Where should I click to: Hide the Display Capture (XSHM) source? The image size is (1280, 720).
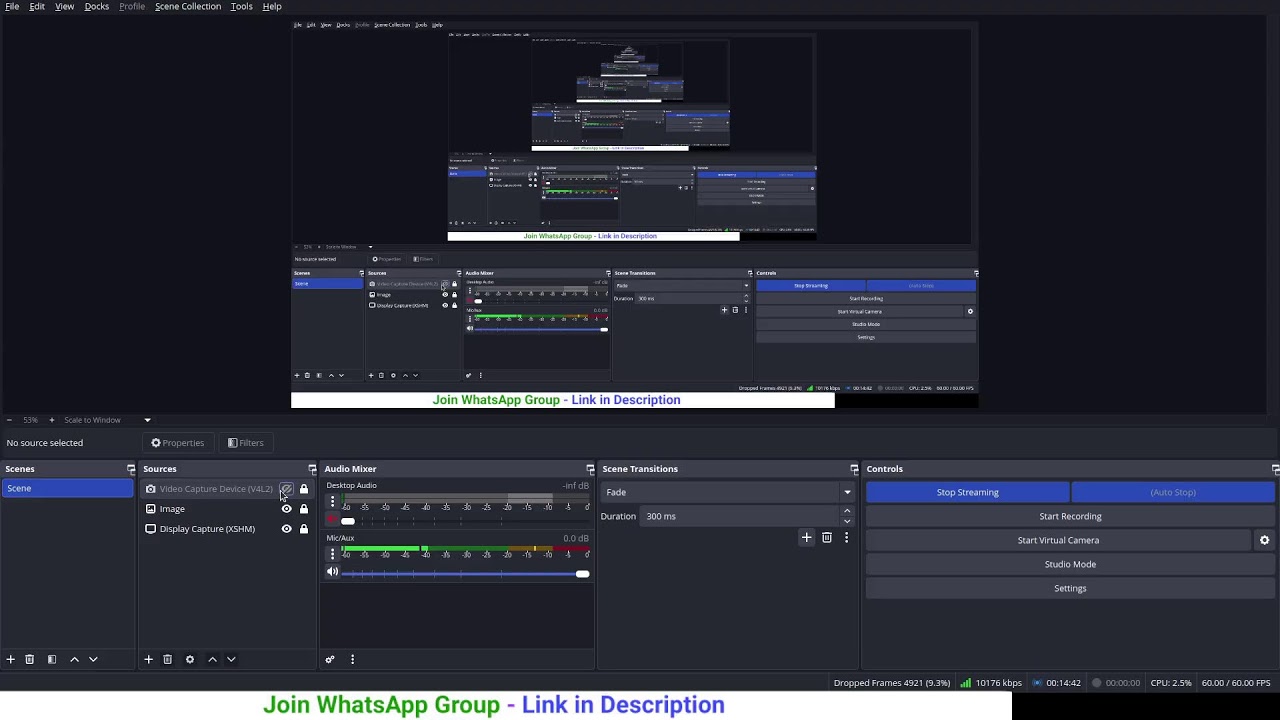[x=286, y=529]
